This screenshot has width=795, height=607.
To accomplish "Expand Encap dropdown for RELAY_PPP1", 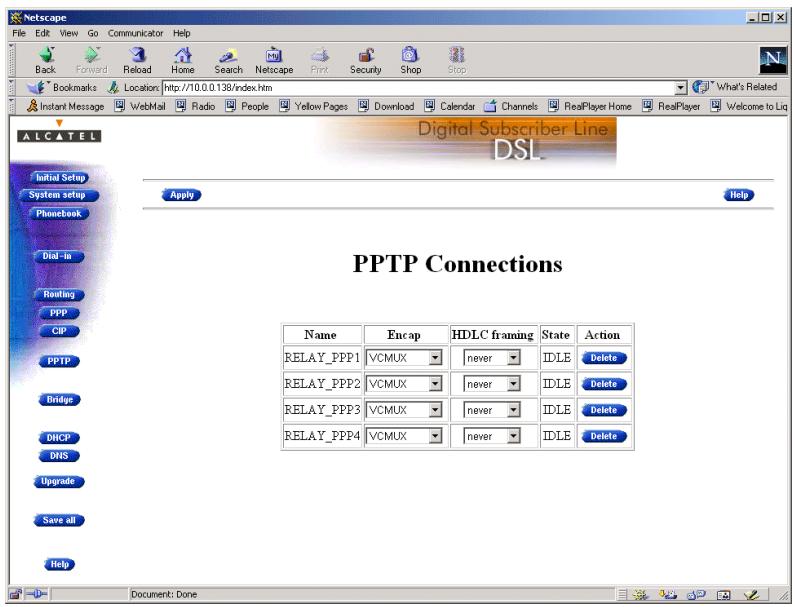I will [436, 358].
